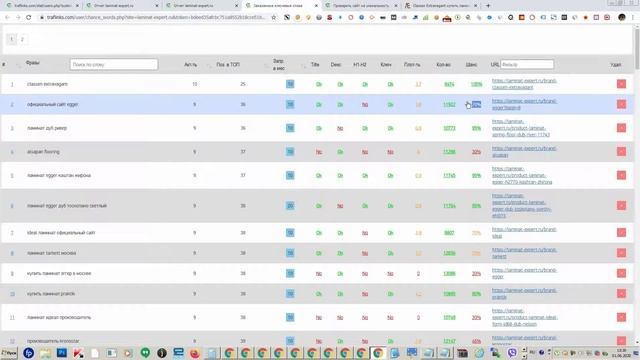Remove the 'ламинат egger каштан жирона' row
Viewport: 640px width, 360px height.
click(621, 176)
